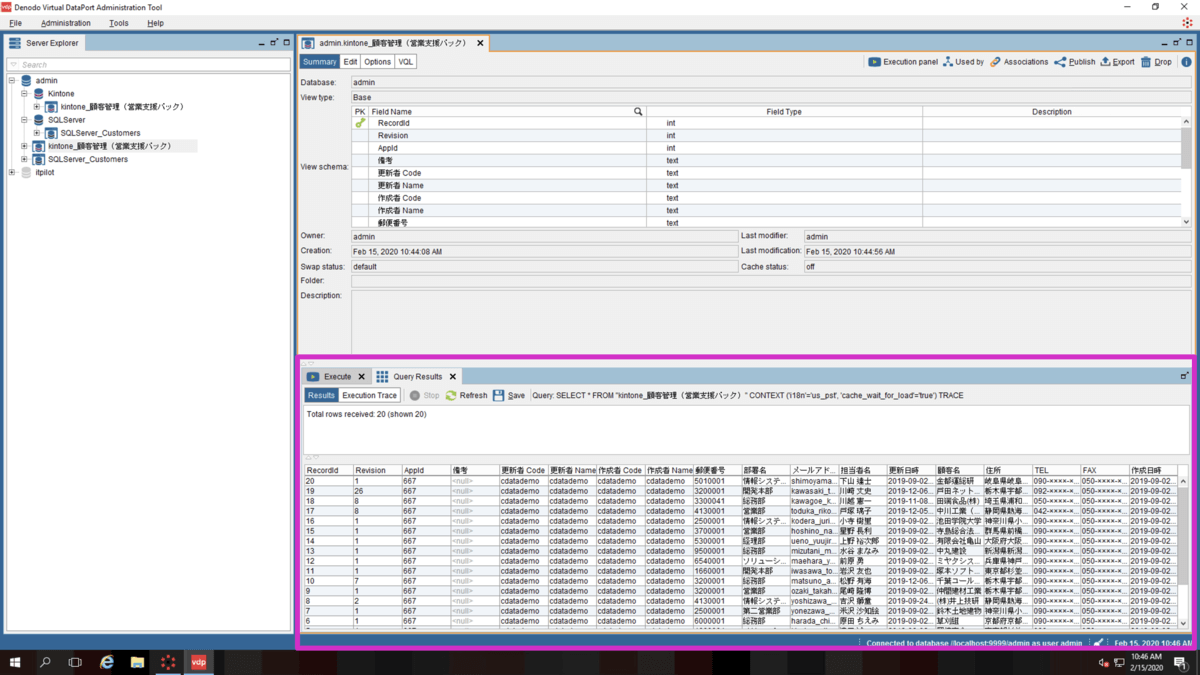Export the current view
1200x675 pixels.
coord(1117,62)
